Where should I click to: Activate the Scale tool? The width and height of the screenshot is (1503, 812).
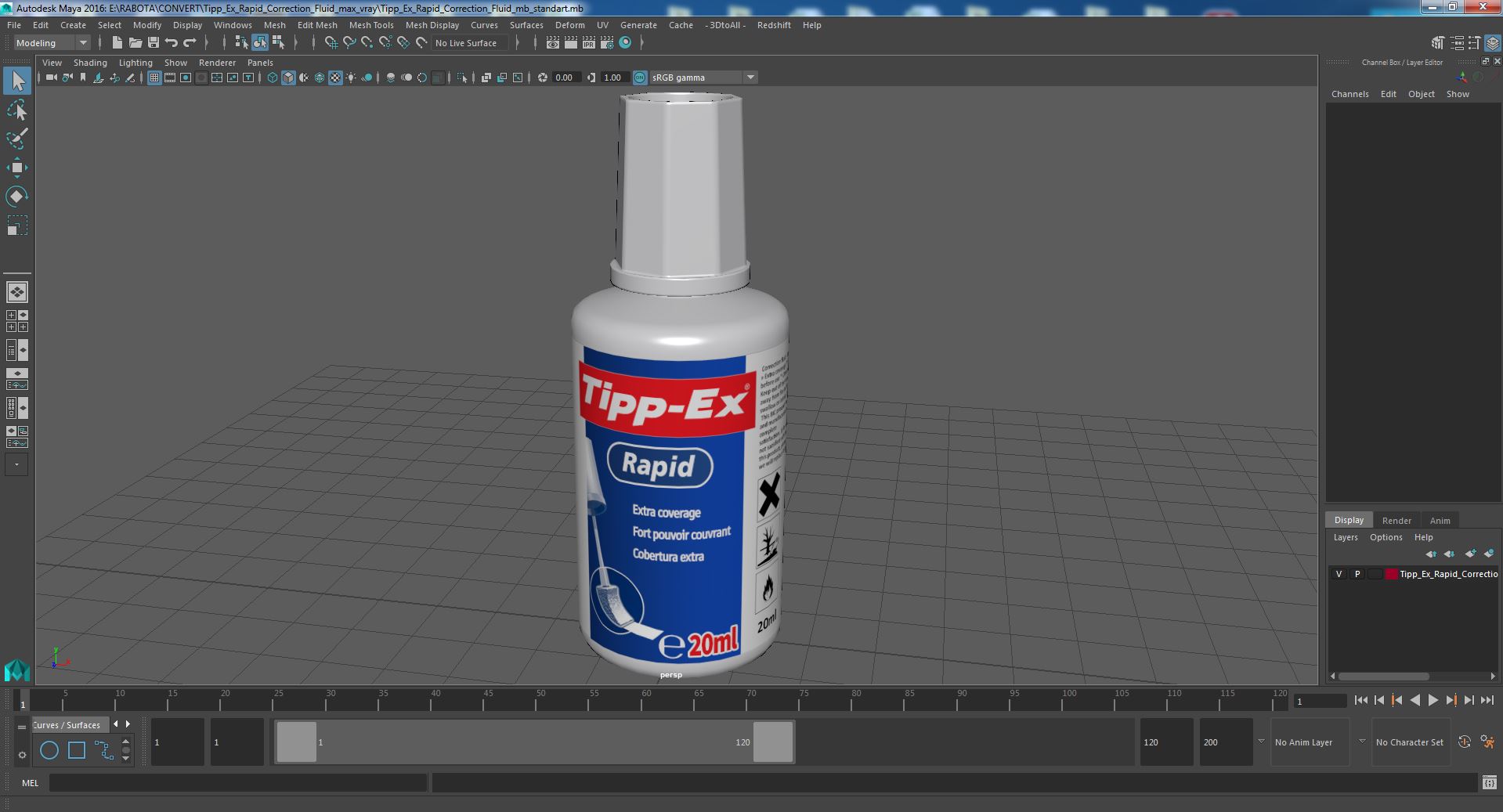(17, 226)
